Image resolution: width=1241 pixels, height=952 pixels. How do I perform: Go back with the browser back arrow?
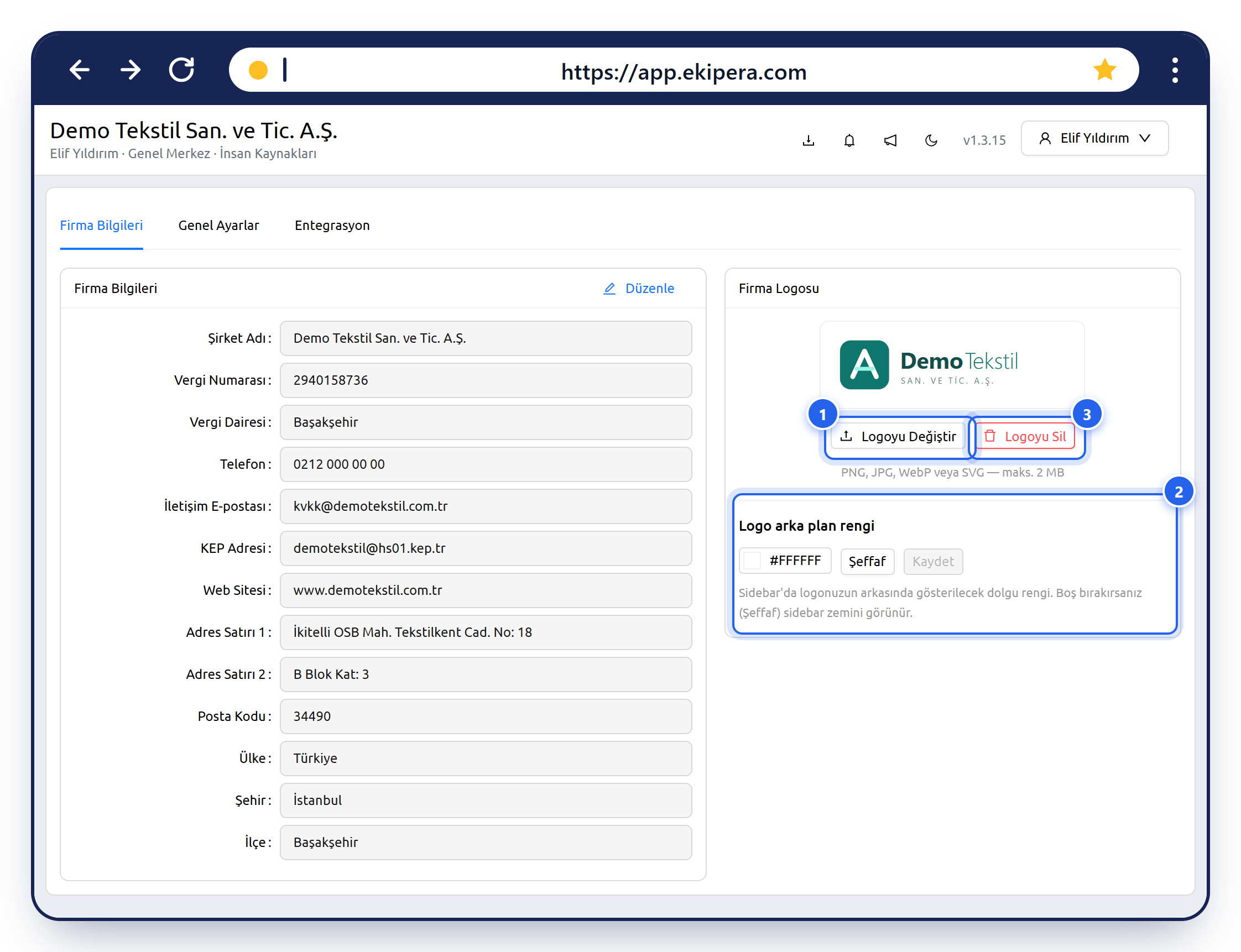tap(80, 70)
